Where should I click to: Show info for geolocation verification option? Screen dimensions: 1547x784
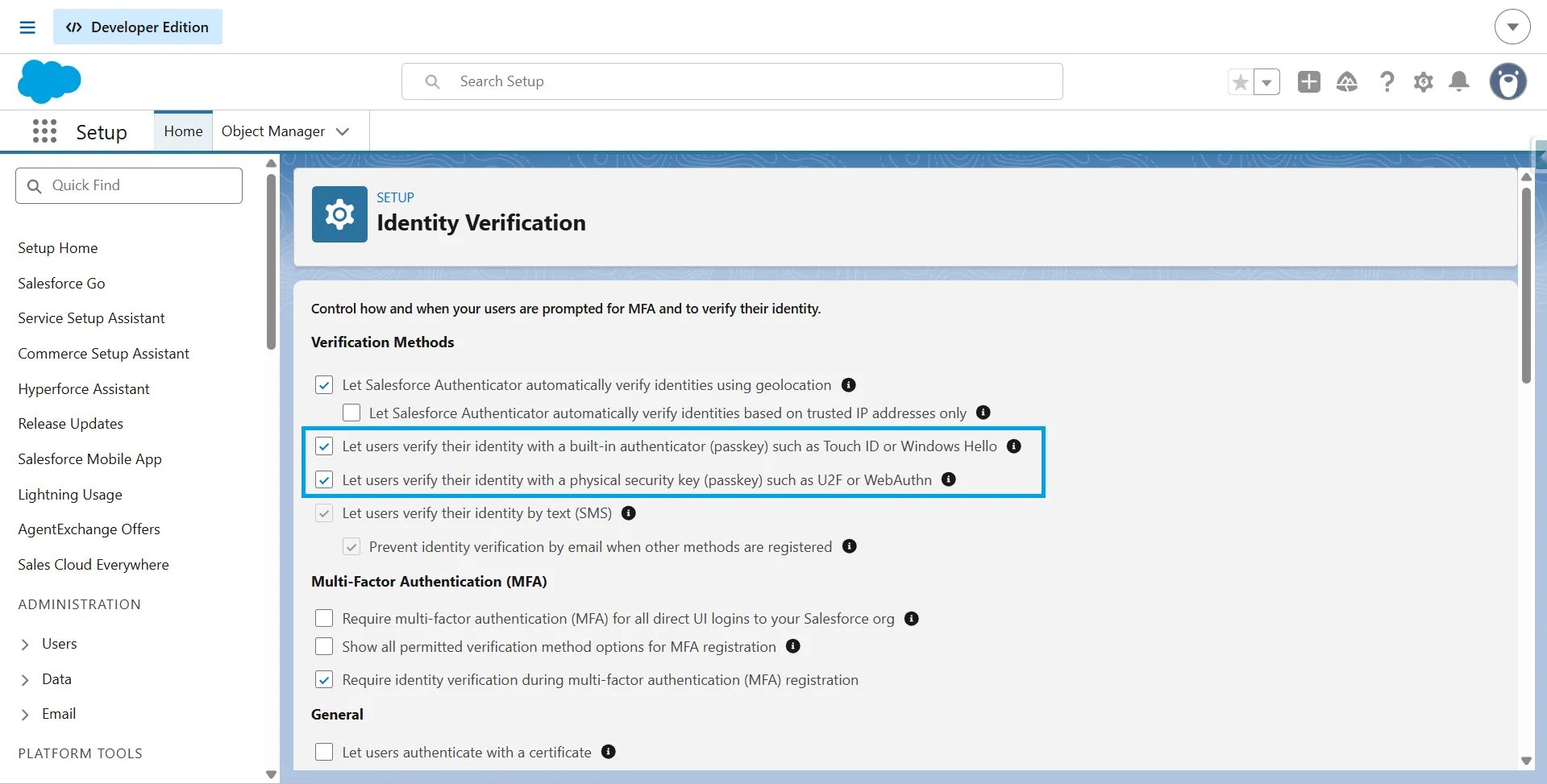point(849,385)
